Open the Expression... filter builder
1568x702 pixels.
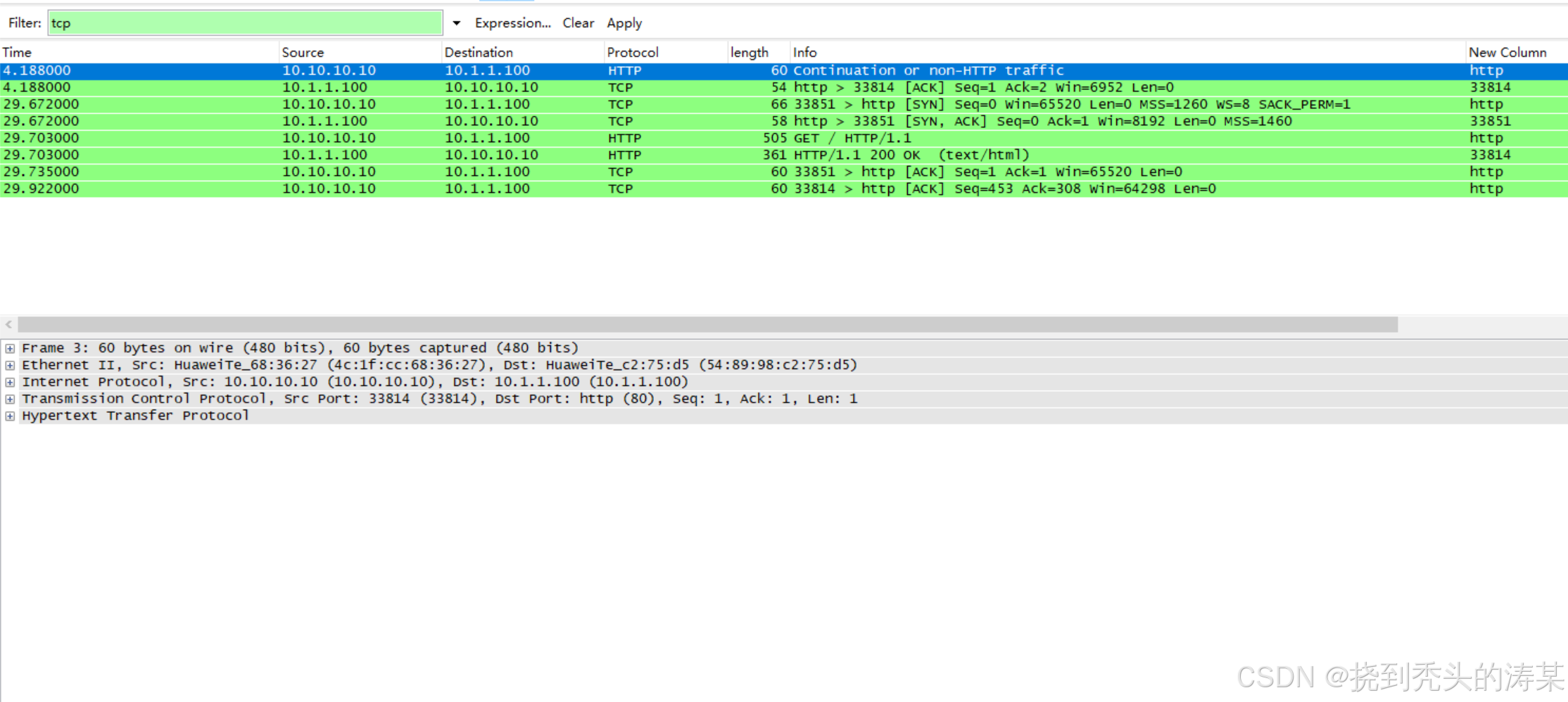[x=512, y=23]
